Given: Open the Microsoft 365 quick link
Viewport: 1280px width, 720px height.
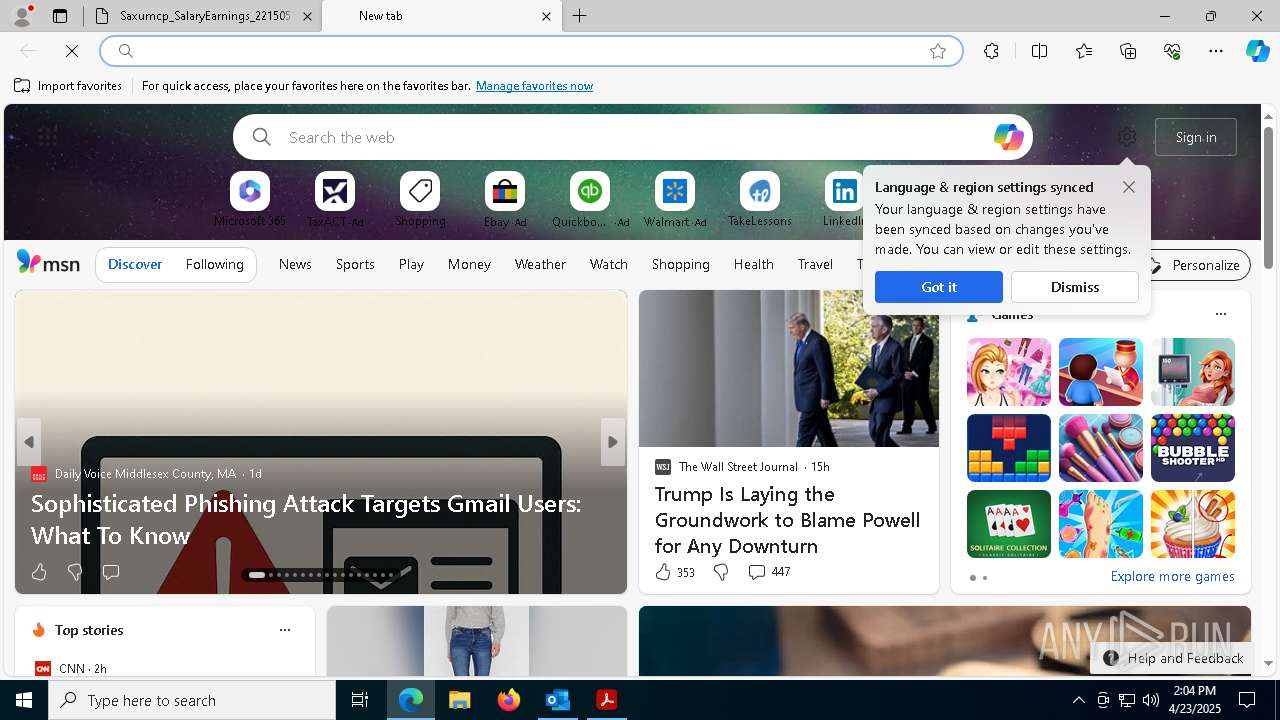Looking at the screenshot, I should point(250,200).
